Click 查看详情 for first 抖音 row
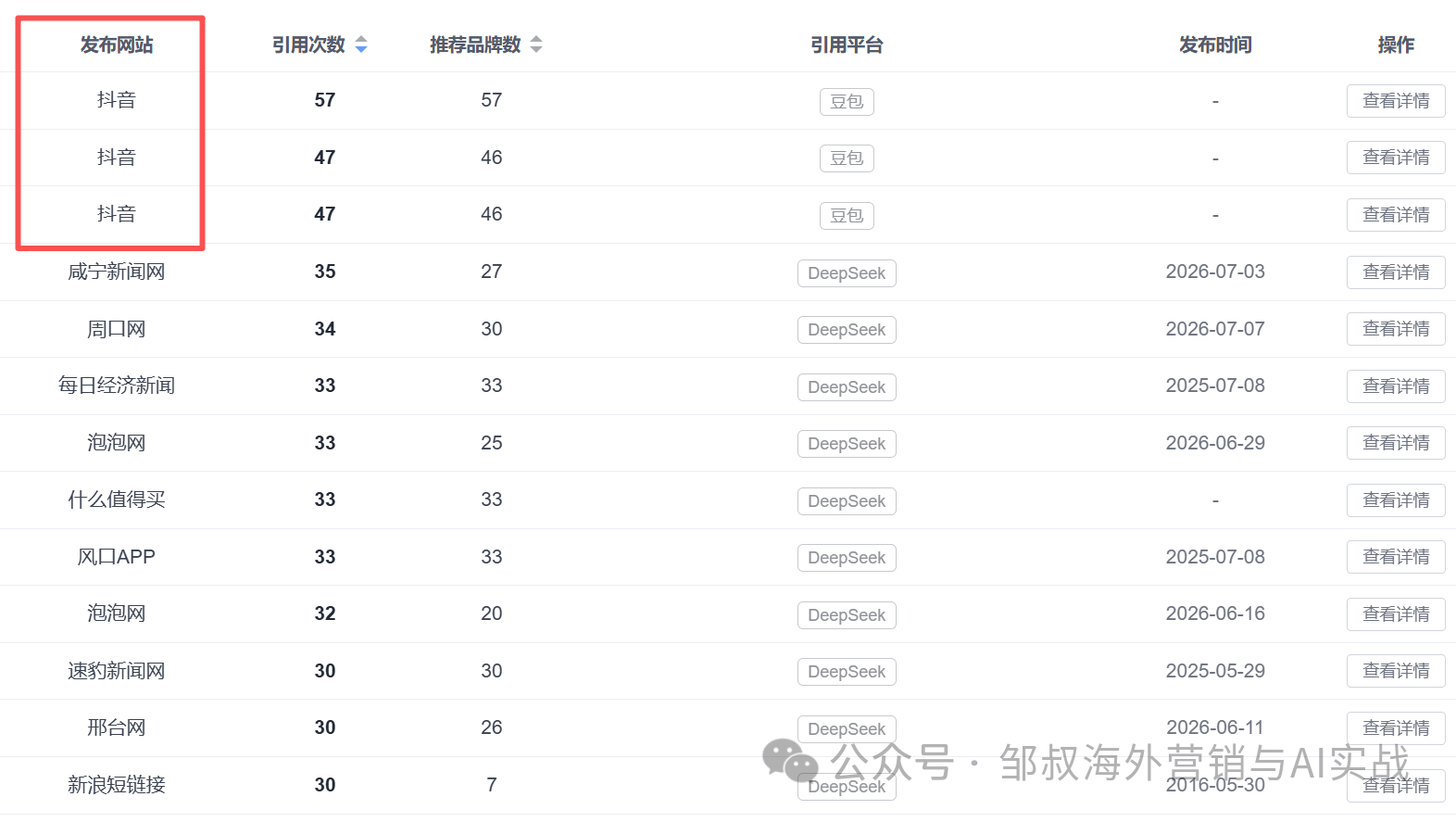The width and height of the screenshot is (1456, 822). click(1396, 101)
